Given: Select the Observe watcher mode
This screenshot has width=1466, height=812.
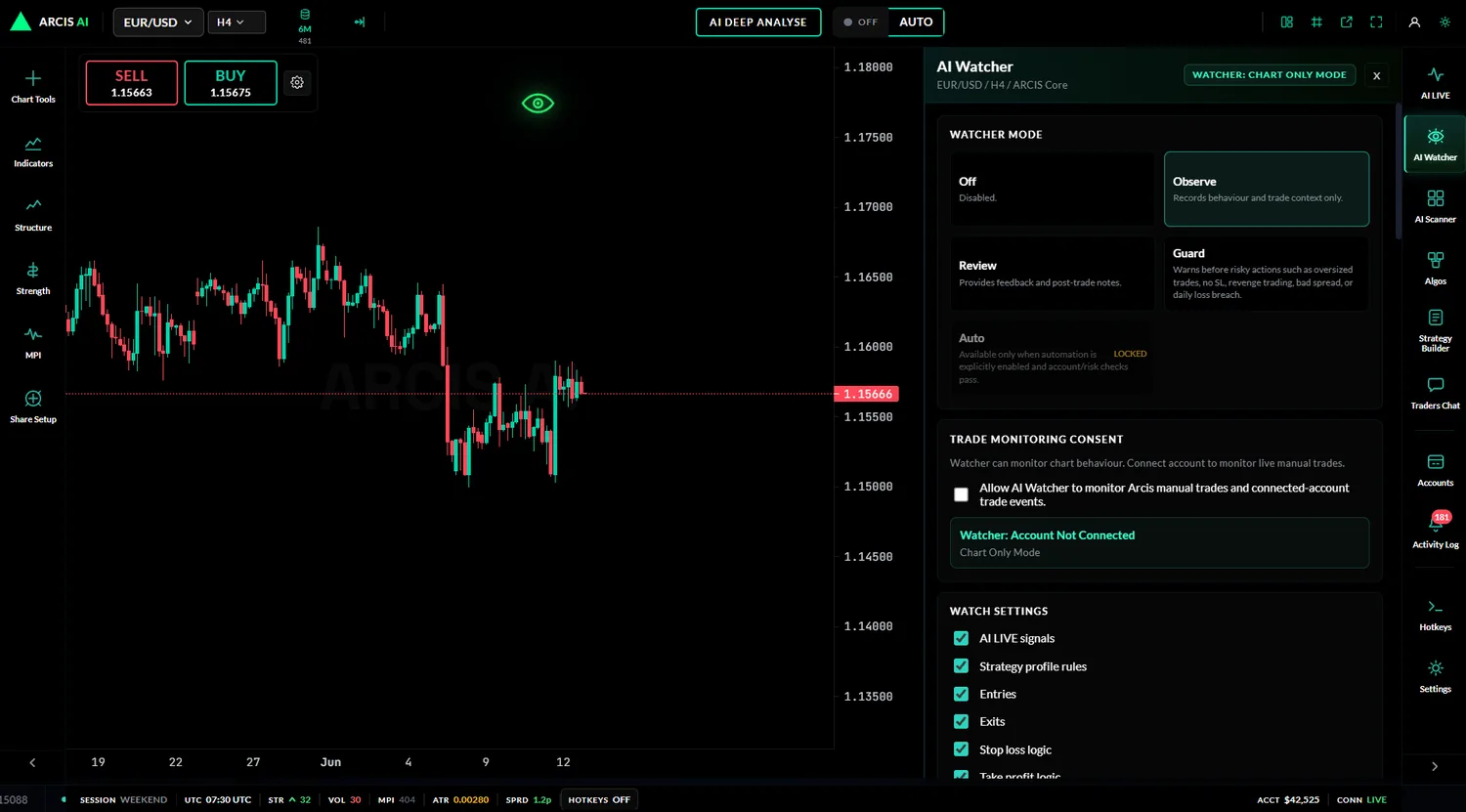Looking at the screenshot, I should 1267,189.
